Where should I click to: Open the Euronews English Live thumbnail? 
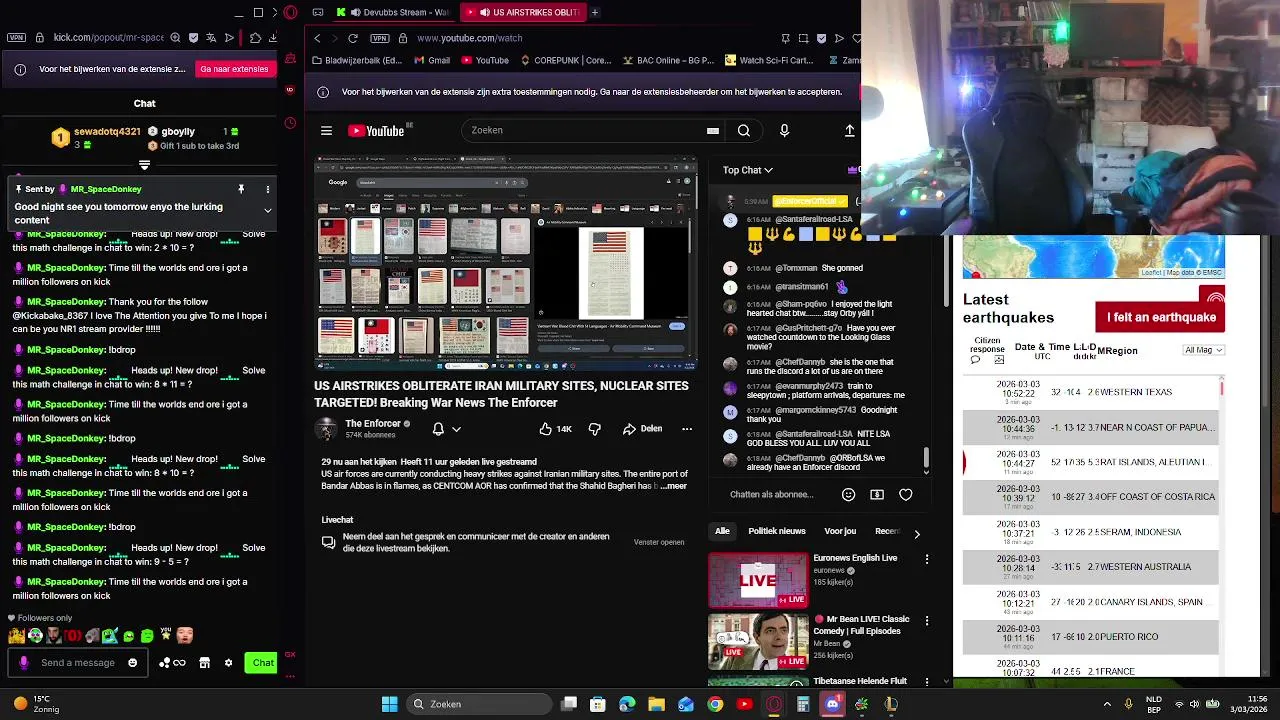[758, 580]
